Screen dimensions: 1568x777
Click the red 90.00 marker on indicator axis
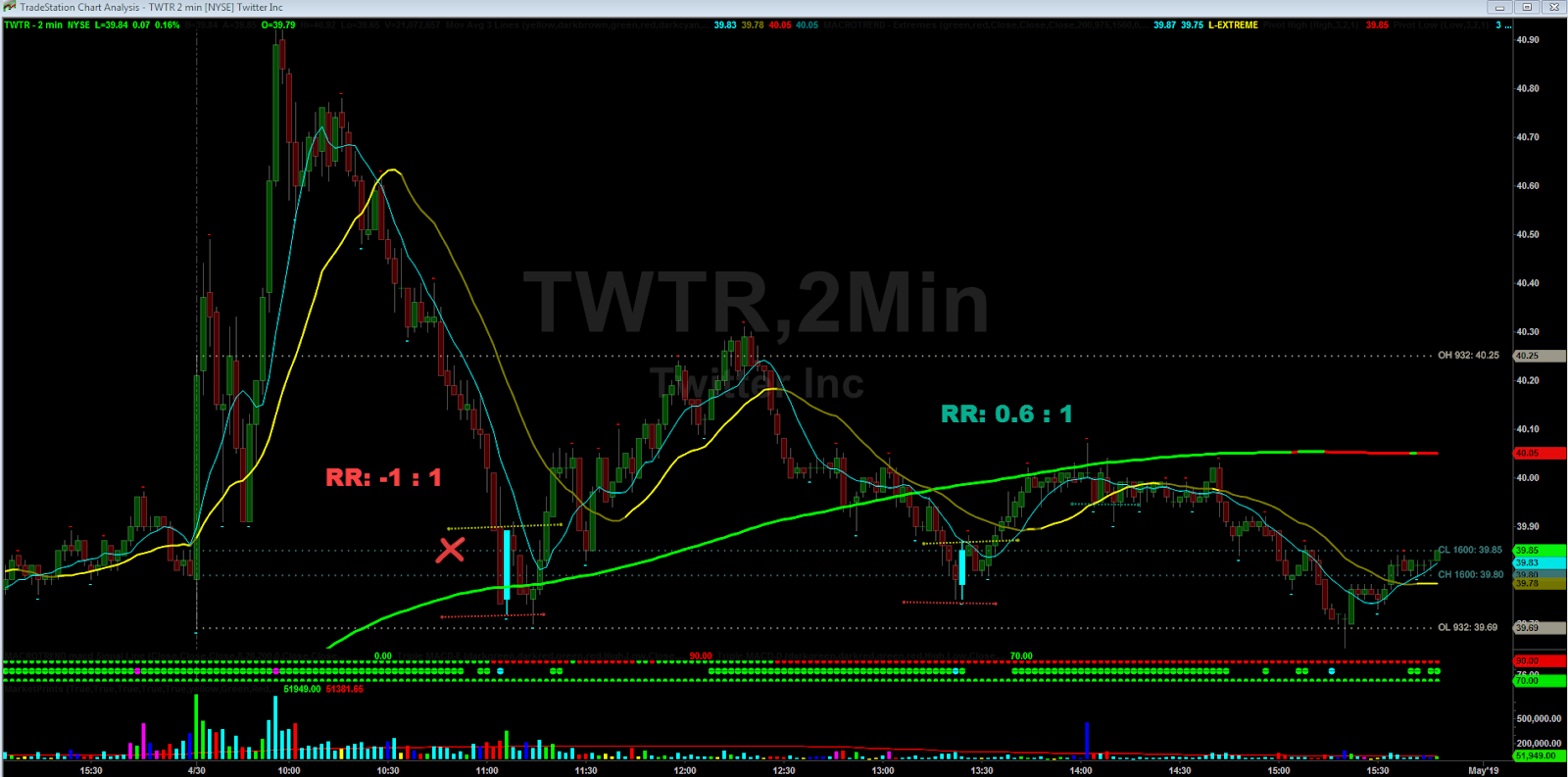tap(1540, 661)
